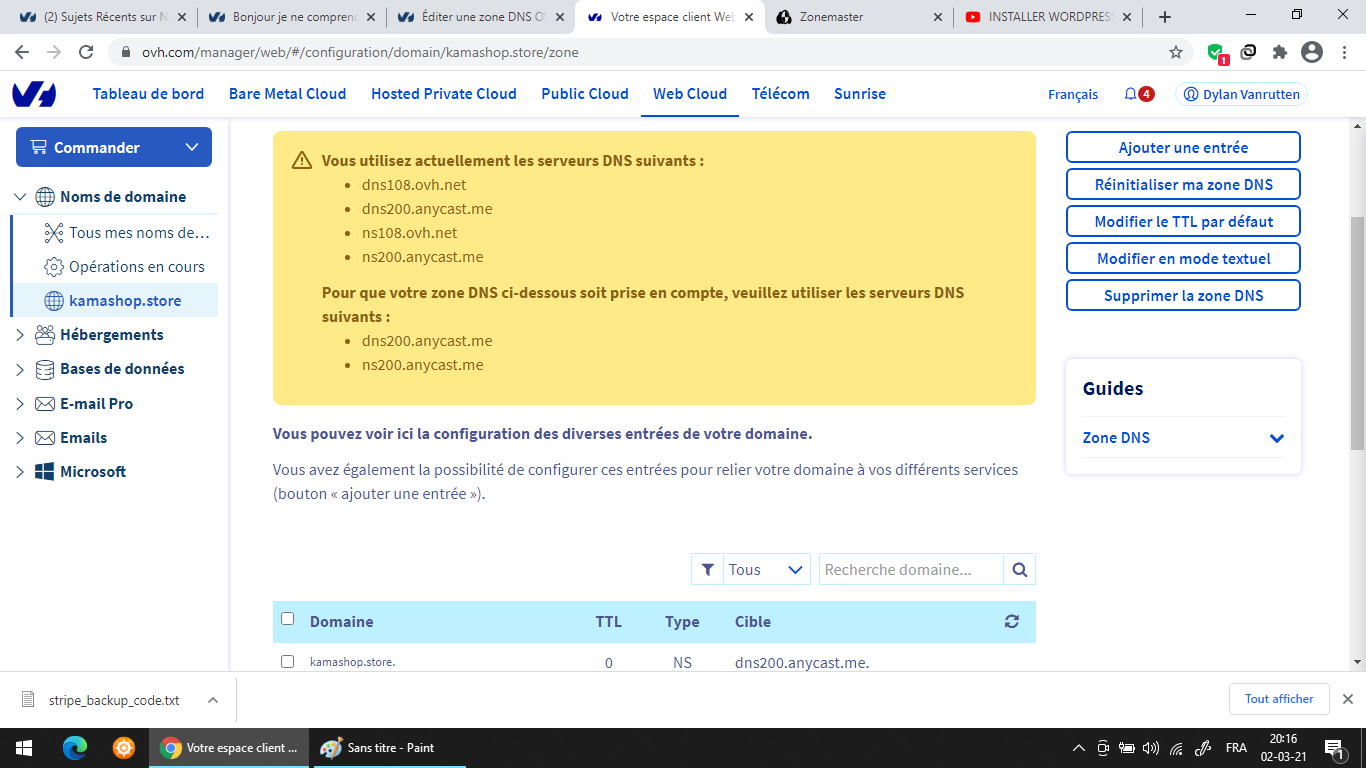Click the filter funnel icon

(x=708, y=569)
